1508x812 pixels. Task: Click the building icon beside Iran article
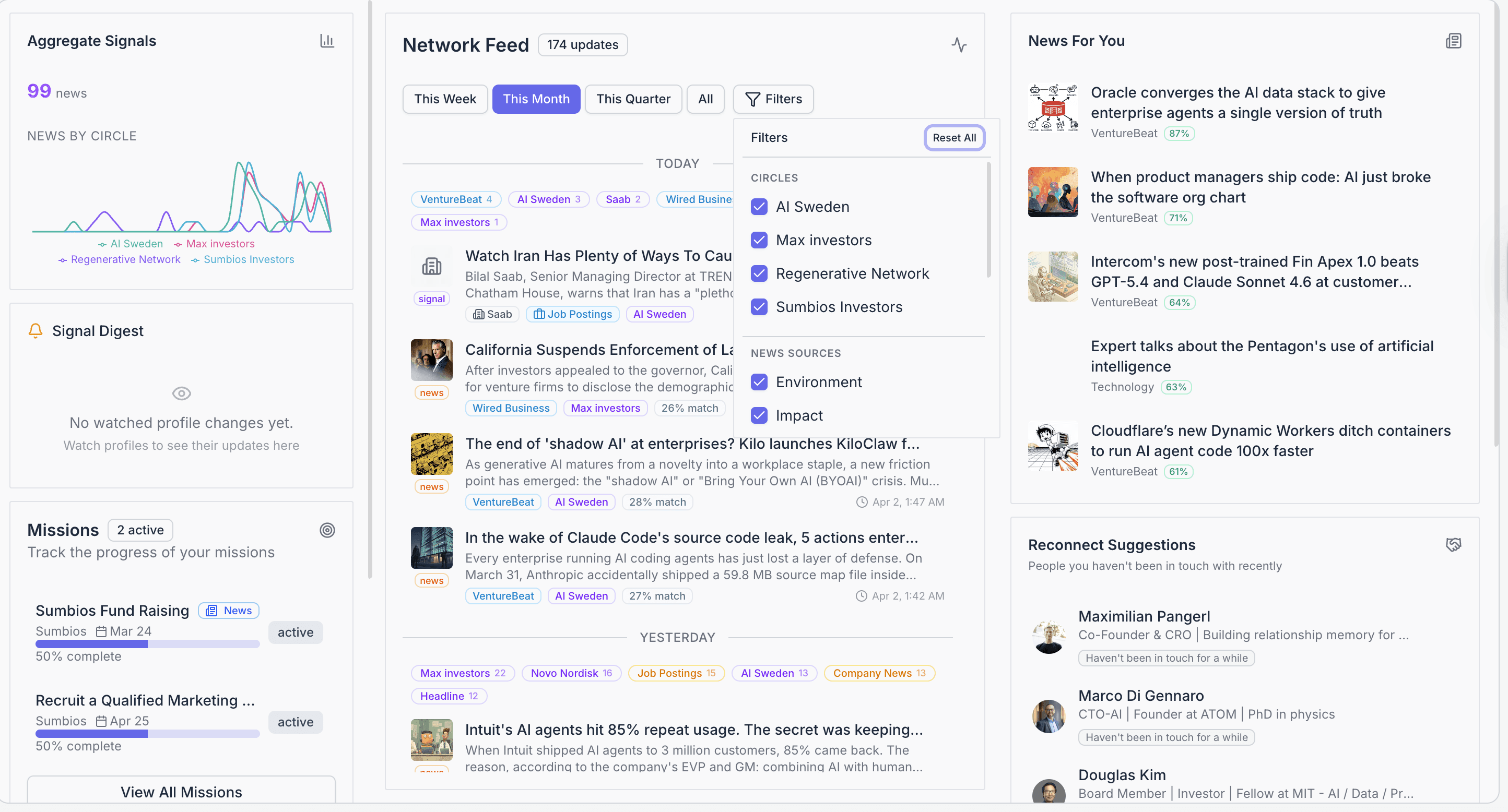tap(431, 267)
